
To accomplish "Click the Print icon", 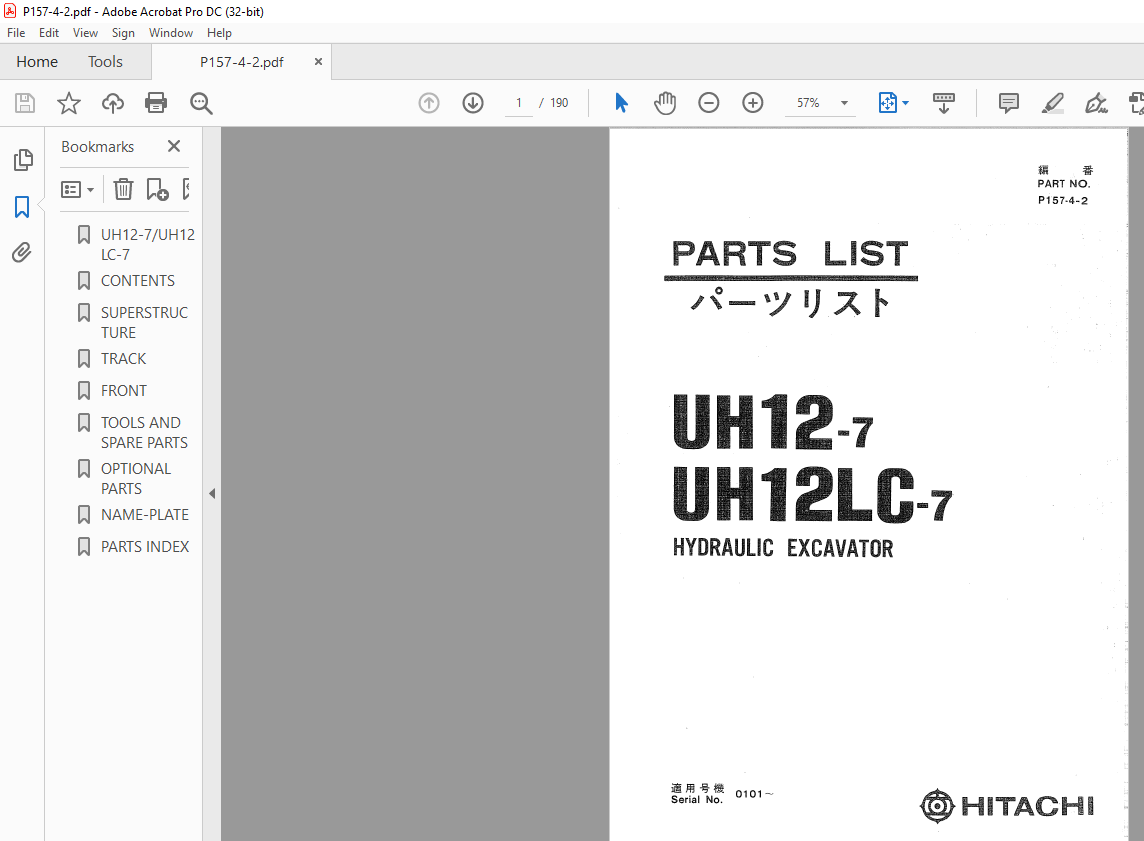I will (x=156, y=103).
